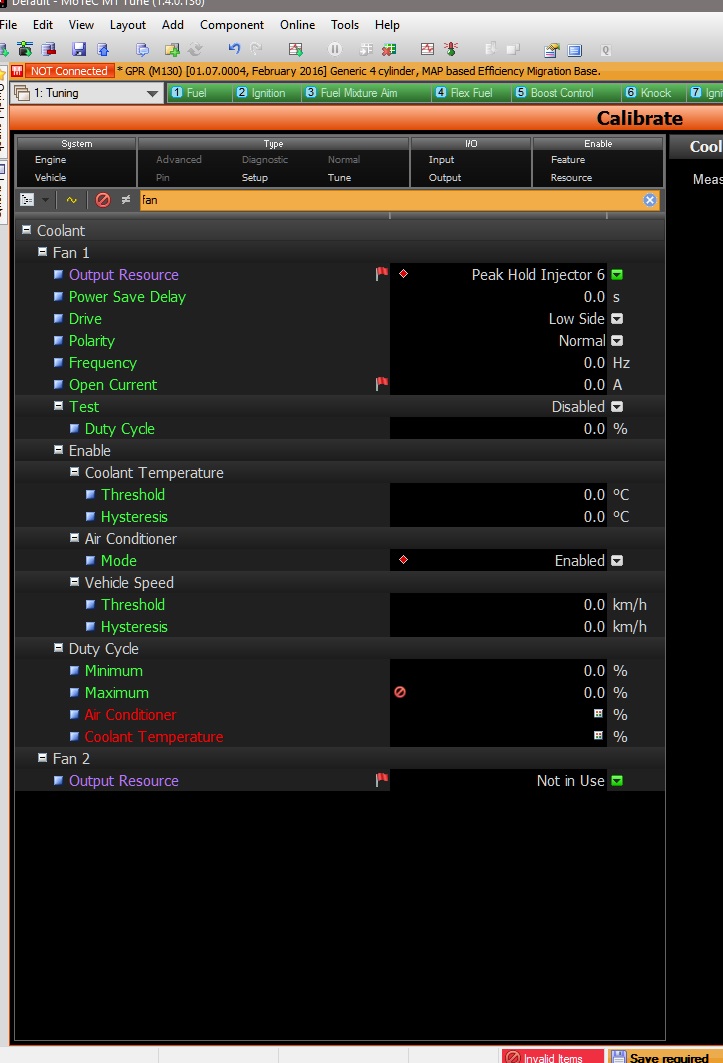This screenshot has height=1063, width=723.
Task: Open the Edit menu
Action: [x=43, y=24]
